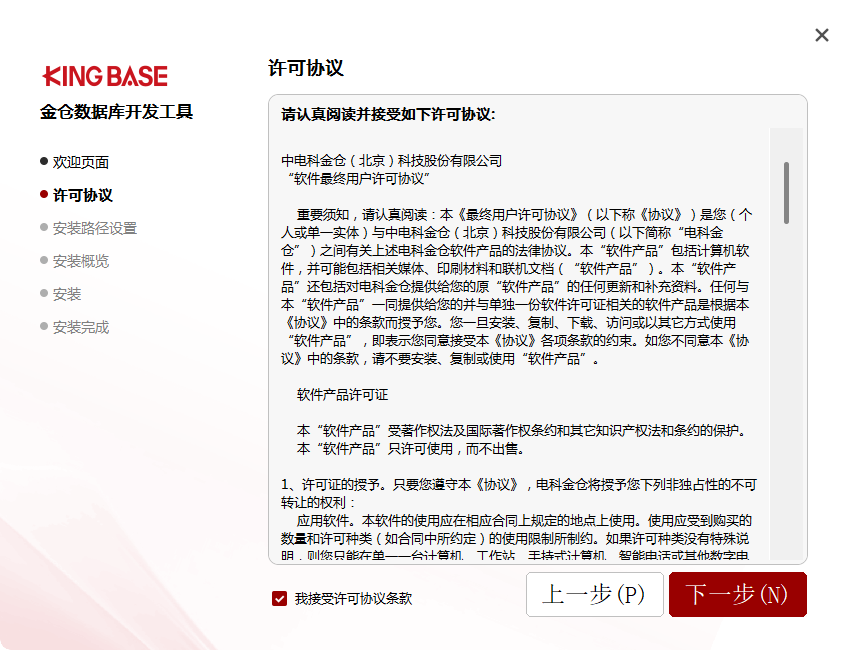The width and height of the screenshot is (850, 650).
Task: Click the 金仓数据库开发工具 product title
Action: tap(116, 111)
